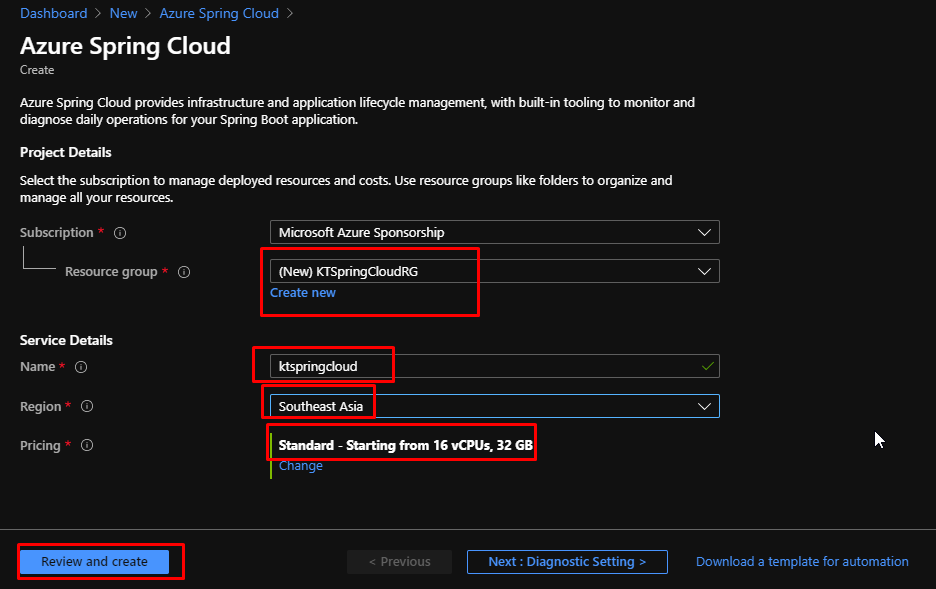Click the Standard pricing tier text

point(405,445)
